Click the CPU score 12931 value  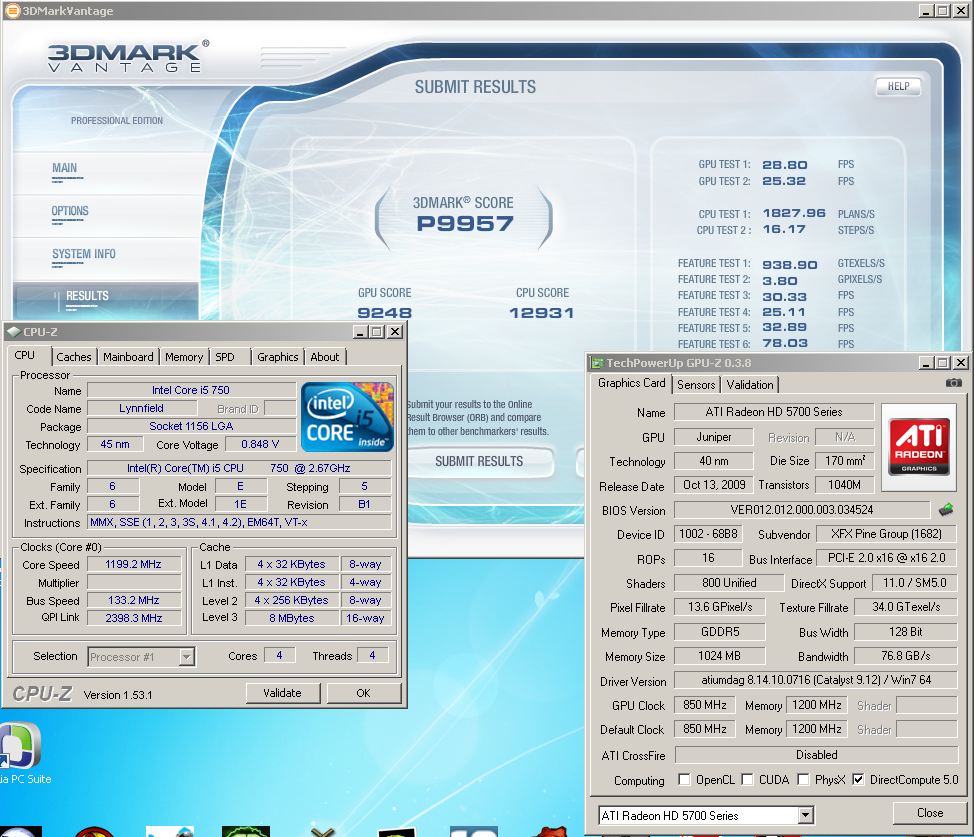click(x=542, y=313)
